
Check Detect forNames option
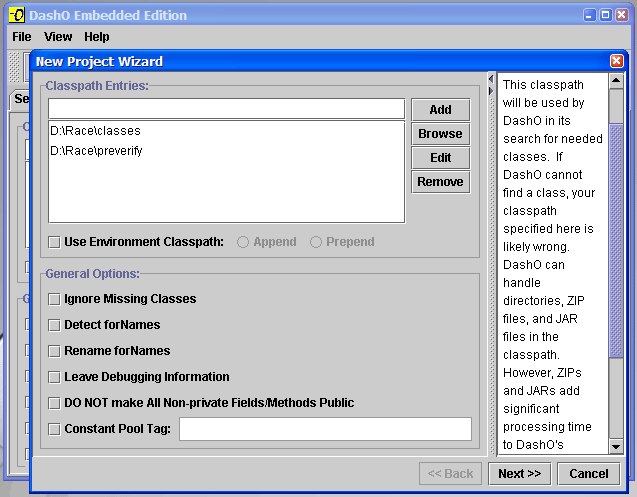pyautogui.click(x=54, y=326)
